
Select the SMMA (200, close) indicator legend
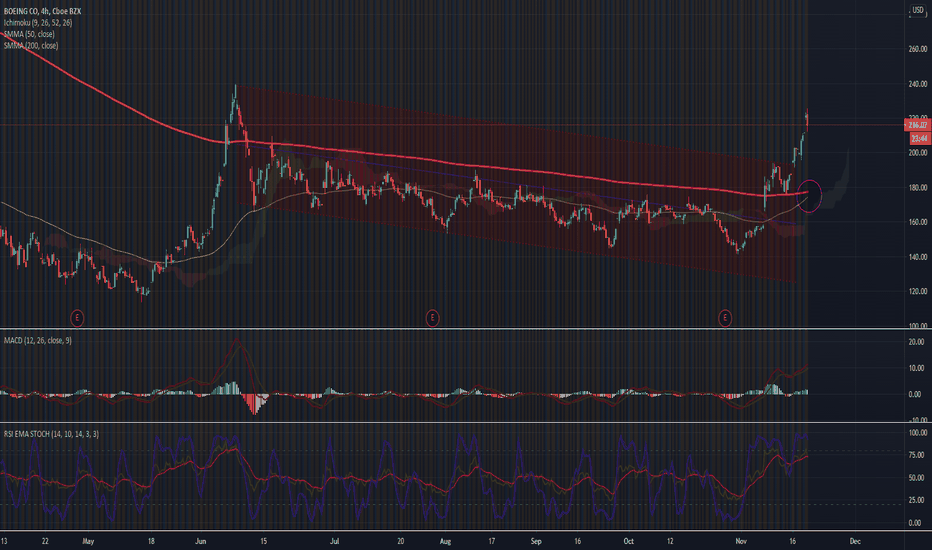click(31, 45)
